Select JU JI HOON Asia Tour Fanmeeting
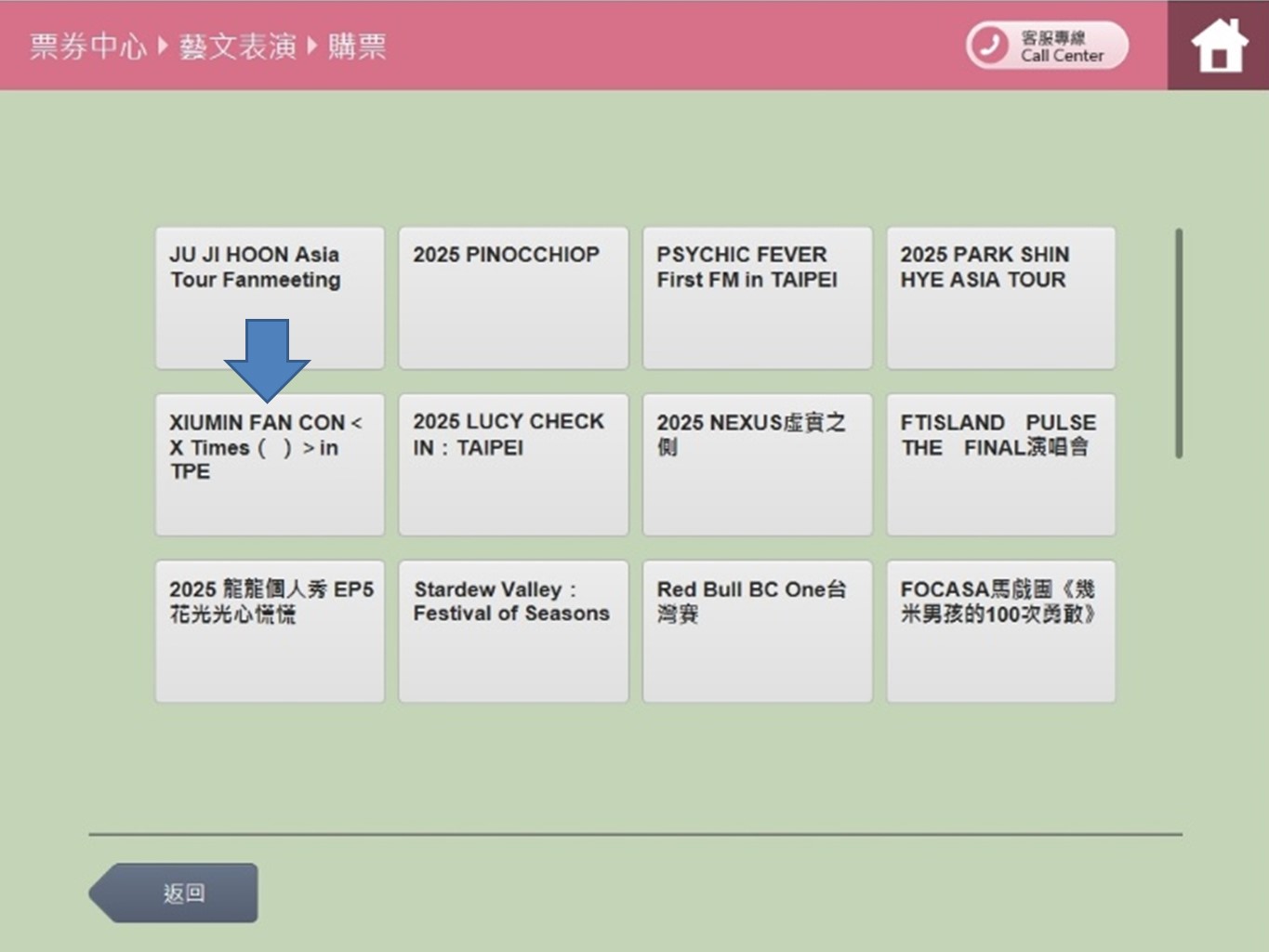1269x952 pixels. [x=270, y=298]
